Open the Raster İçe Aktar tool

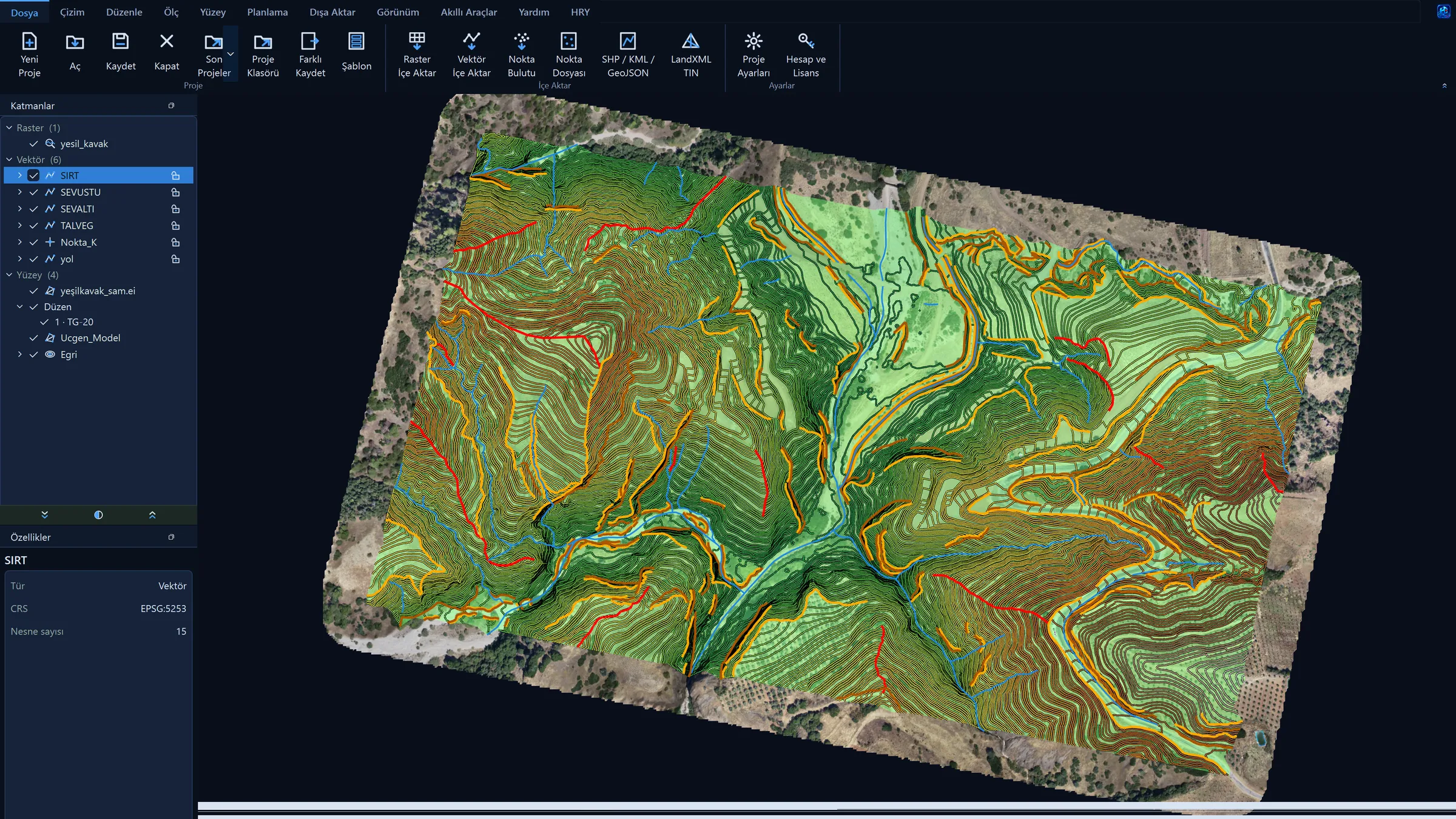[417, 55]
